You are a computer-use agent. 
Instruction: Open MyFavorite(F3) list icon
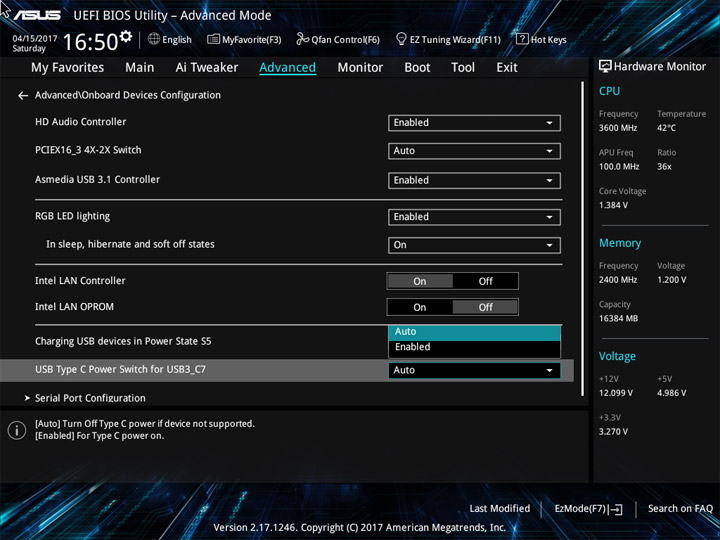pyautogui.click(x=213, y=39)
